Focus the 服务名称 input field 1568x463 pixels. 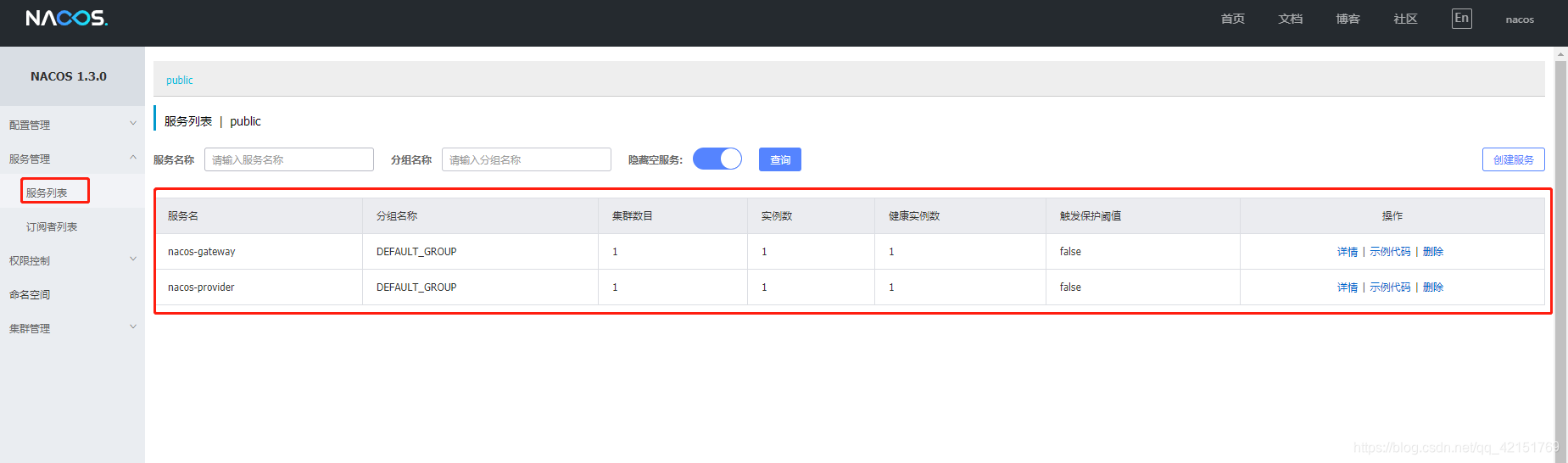pyautogui.click(x=289, y=159)
